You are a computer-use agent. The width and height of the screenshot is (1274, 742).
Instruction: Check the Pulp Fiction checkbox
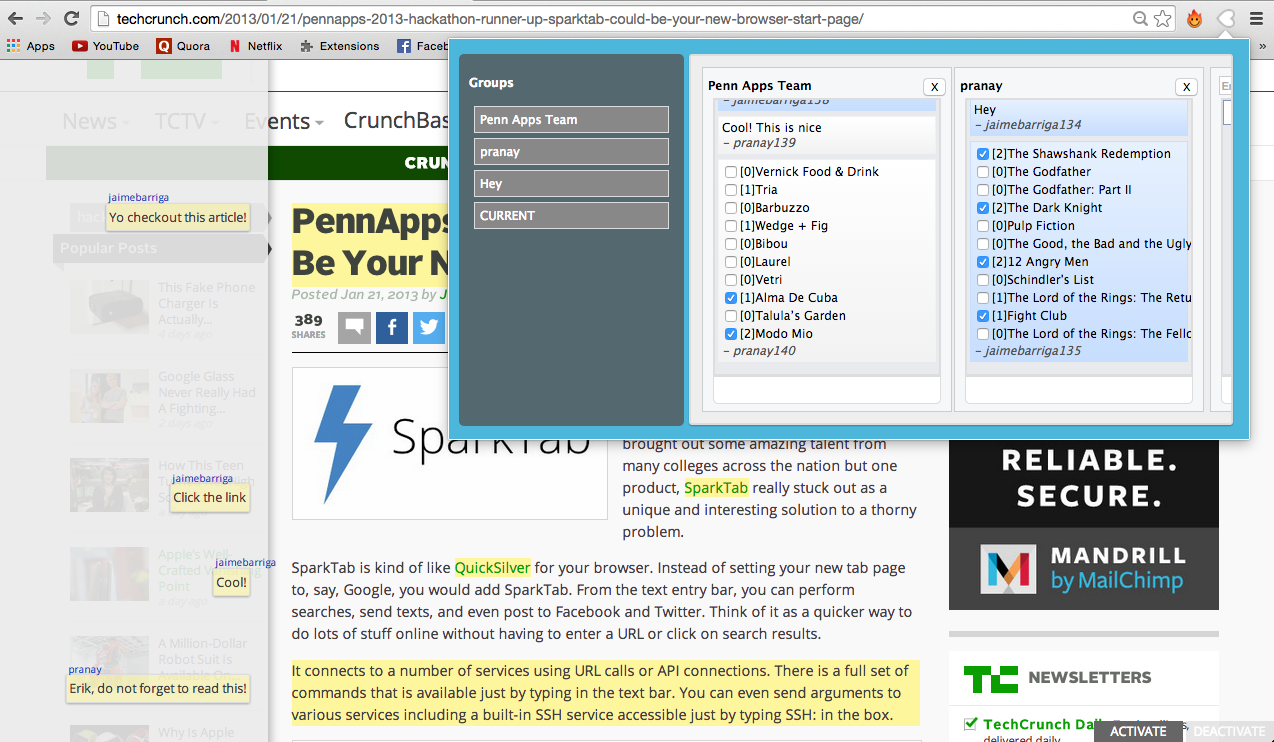point(983,226)
